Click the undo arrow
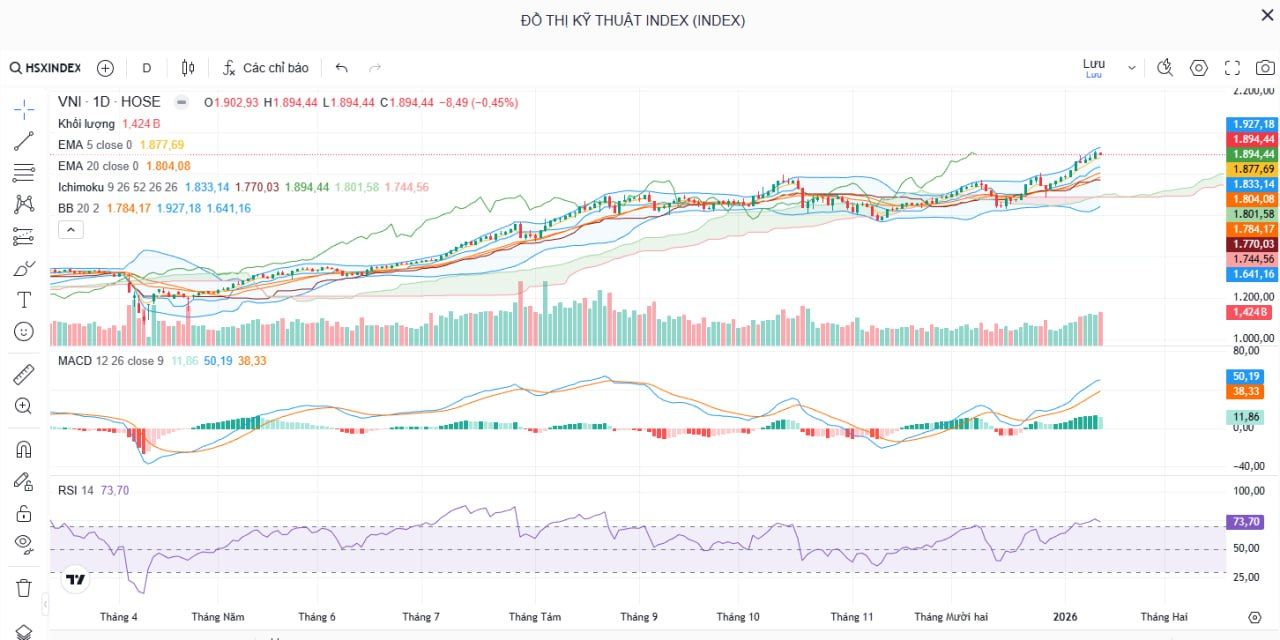Image resolution: width=1280 pixels, height=640 pixels. point(341,67)
